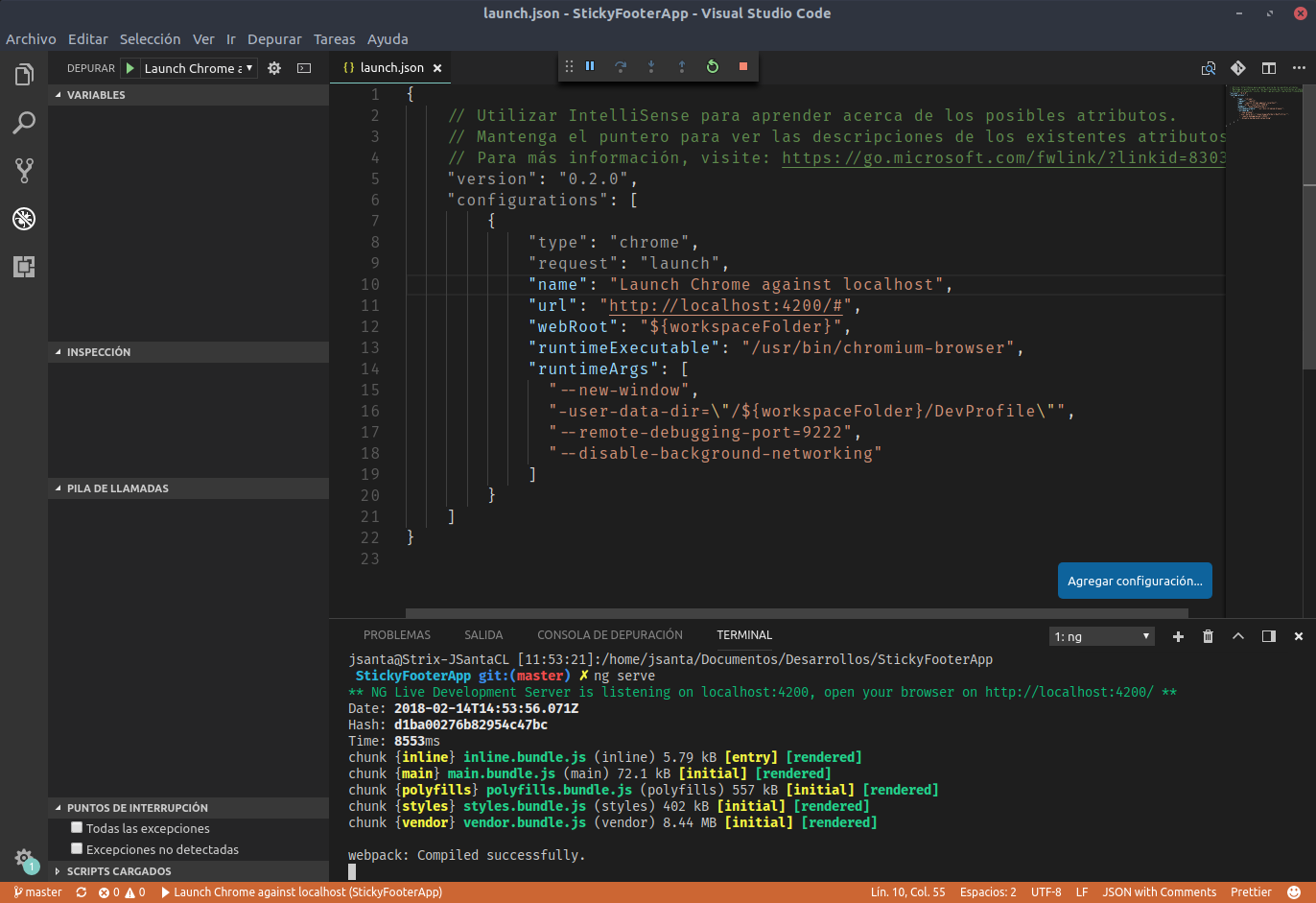
Task: Restart the debug session
Action: point(713,66)
